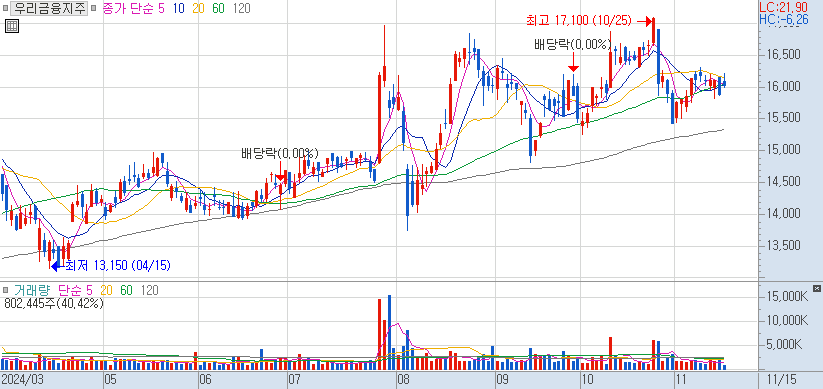
Task: Select the blue 10 price moving average label
Action: (x=178, y=8)
